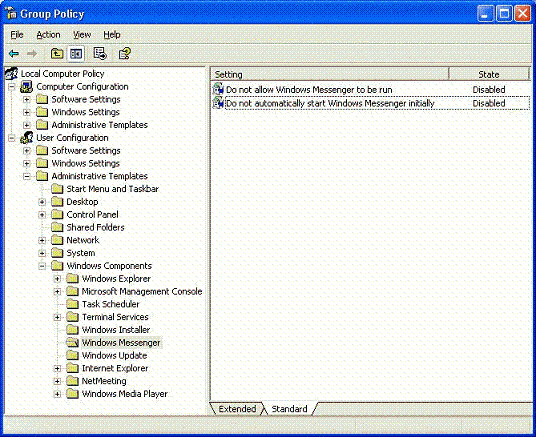
Task: Click the policy icon for Do not allow Windows Messenger
Action: [218, 89]
